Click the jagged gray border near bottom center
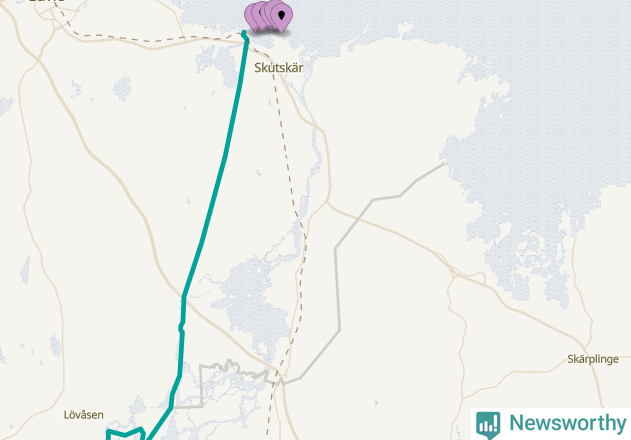 233,367
